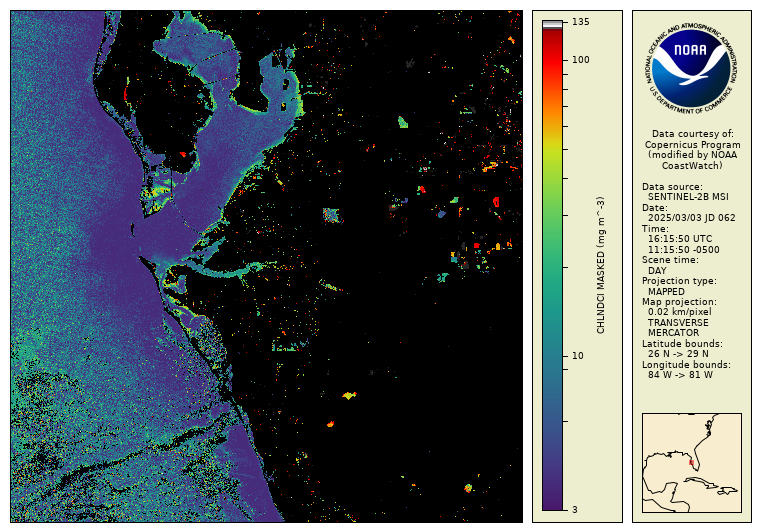Click the longitude bounds 84 W -> 81 W
The width and height of the screenshot is (764, 532).
pos(681,375)
